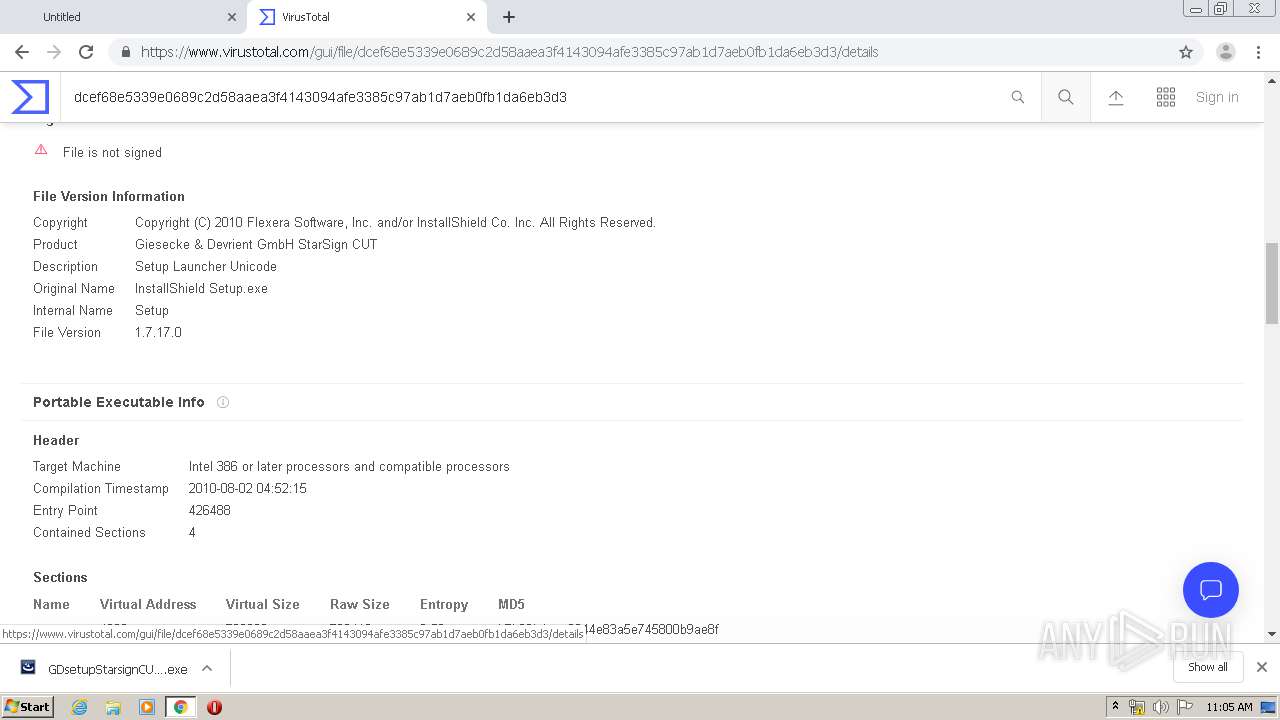The height and width of the screenshot is (720, 1280).
Task: Open the apps grid menu
Action: [1166, 97]
